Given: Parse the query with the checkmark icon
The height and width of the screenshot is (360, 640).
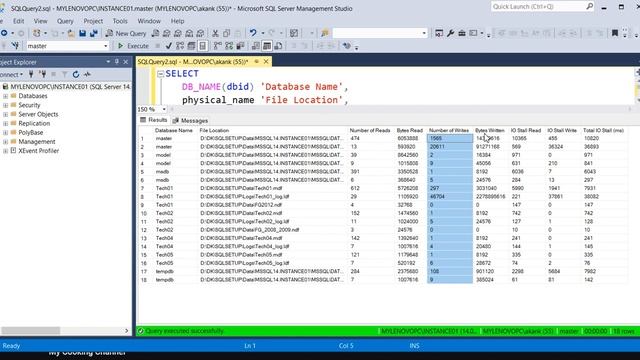Looking at the screenshot, I should 169,46.
